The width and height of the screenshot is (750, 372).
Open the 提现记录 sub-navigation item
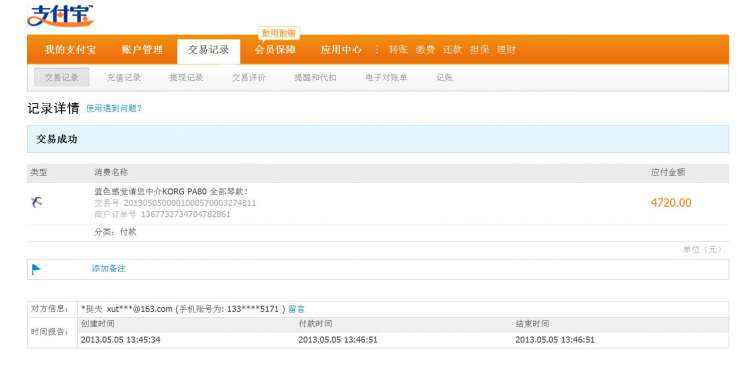[186, 77]
